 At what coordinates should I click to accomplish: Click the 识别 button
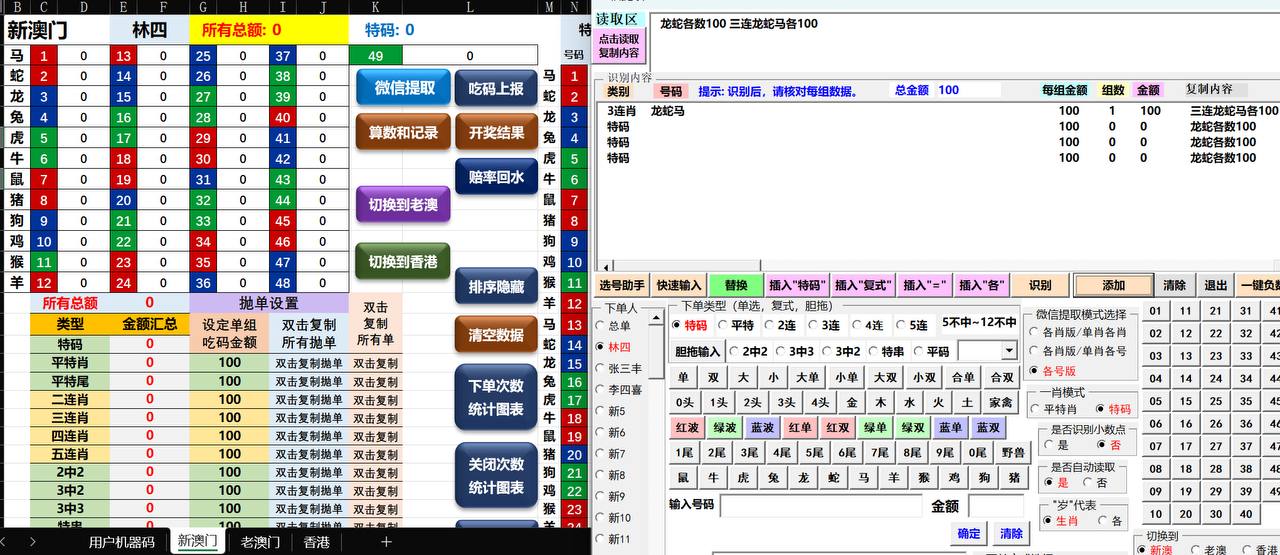(x=1040, y=285)
